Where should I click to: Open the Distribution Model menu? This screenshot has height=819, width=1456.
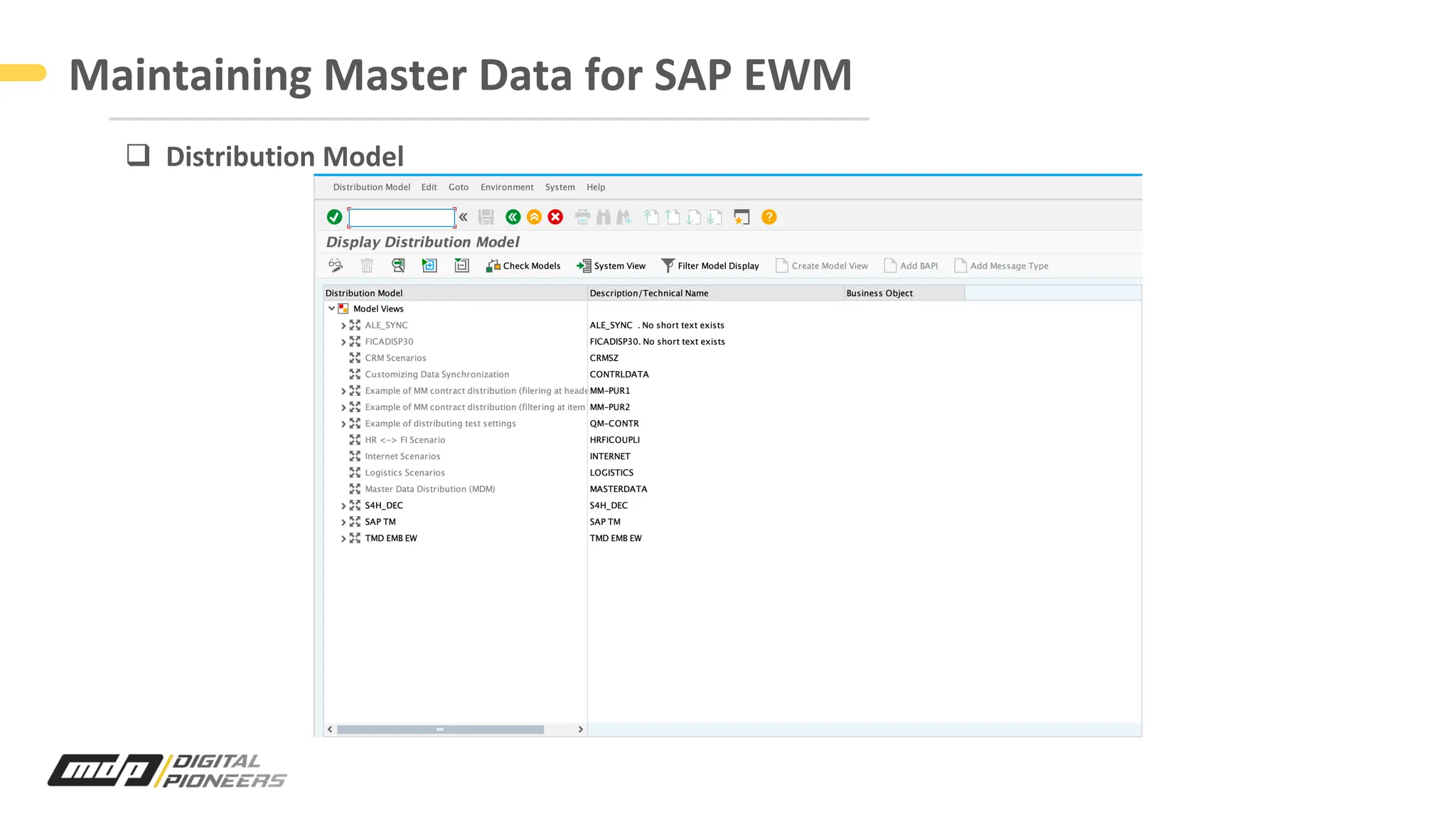[x=372, y=187]
